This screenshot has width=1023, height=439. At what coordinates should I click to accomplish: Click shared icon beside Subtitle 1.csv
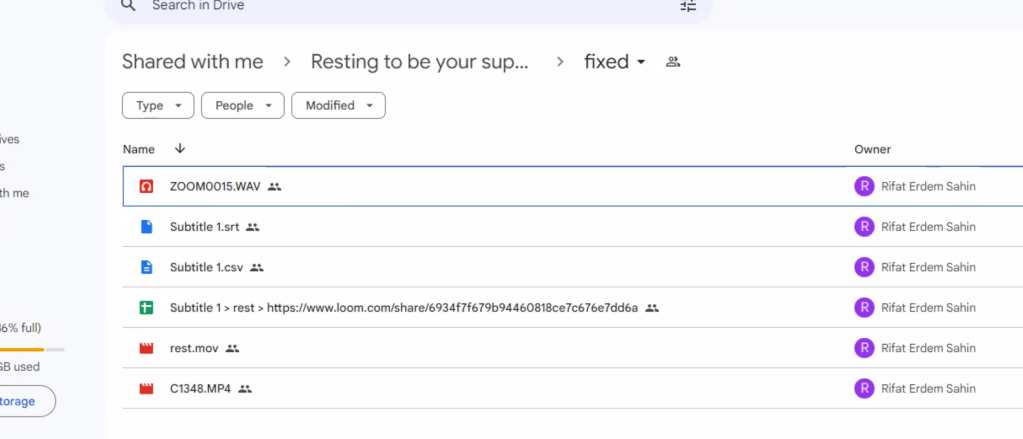pyautogui.click(x=256, y=267)
